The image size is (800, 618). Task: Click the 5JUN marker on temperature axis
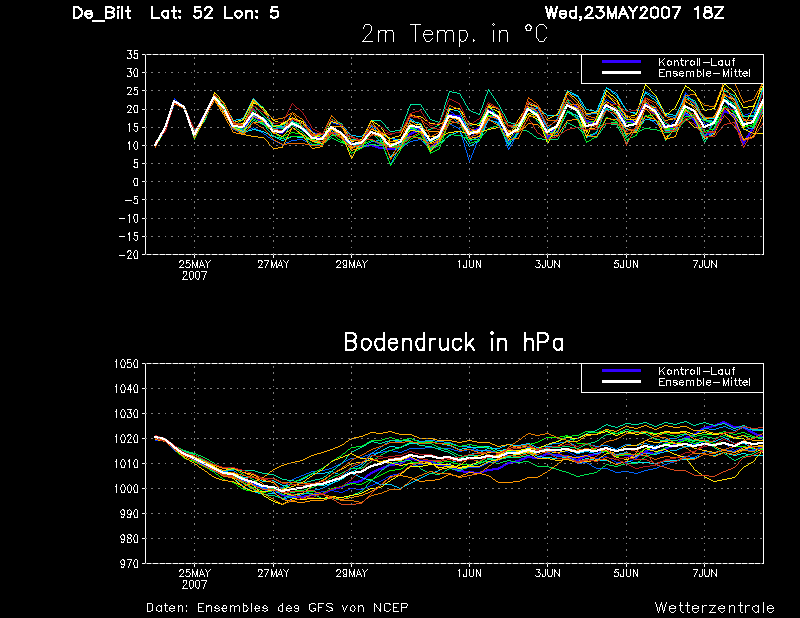tap(626, 264)
